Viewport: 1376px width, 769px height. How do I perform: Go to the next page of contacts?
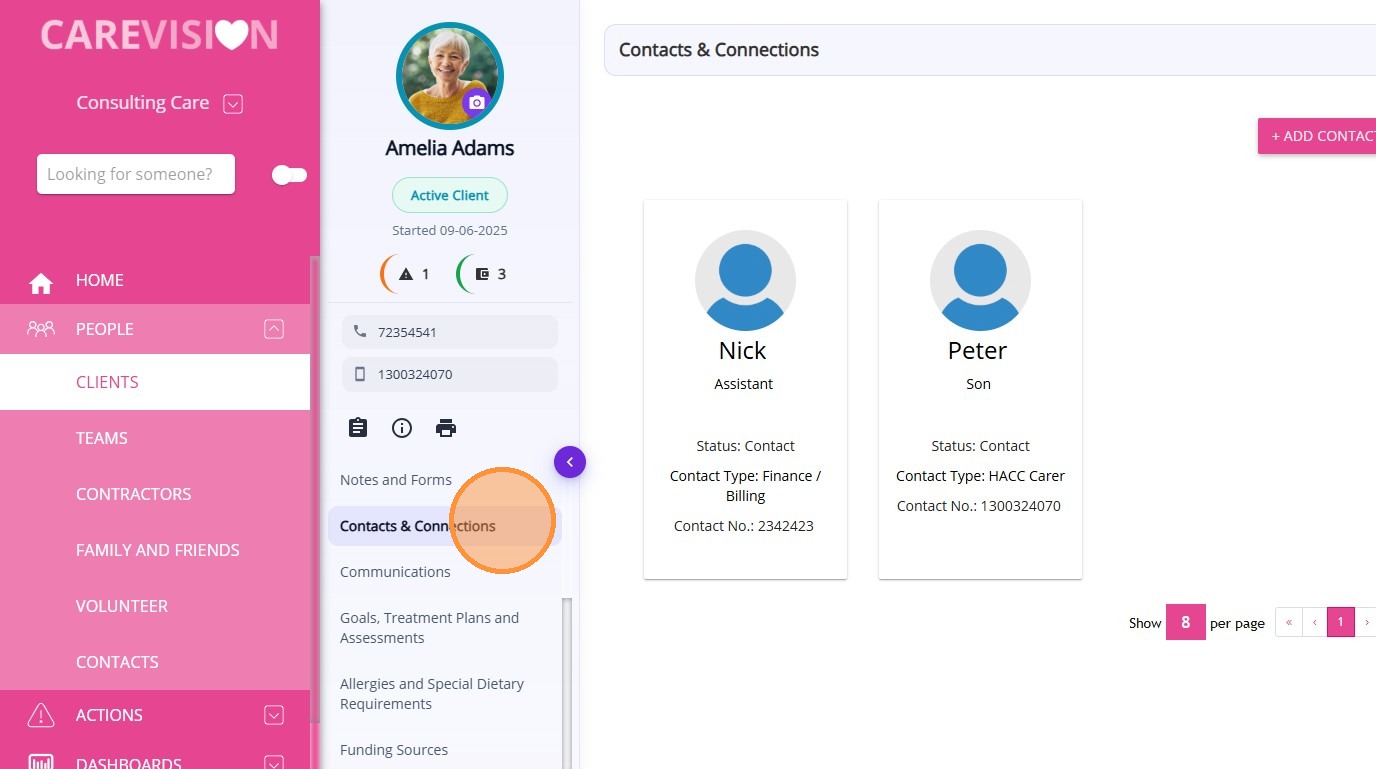click(1366, 622)
